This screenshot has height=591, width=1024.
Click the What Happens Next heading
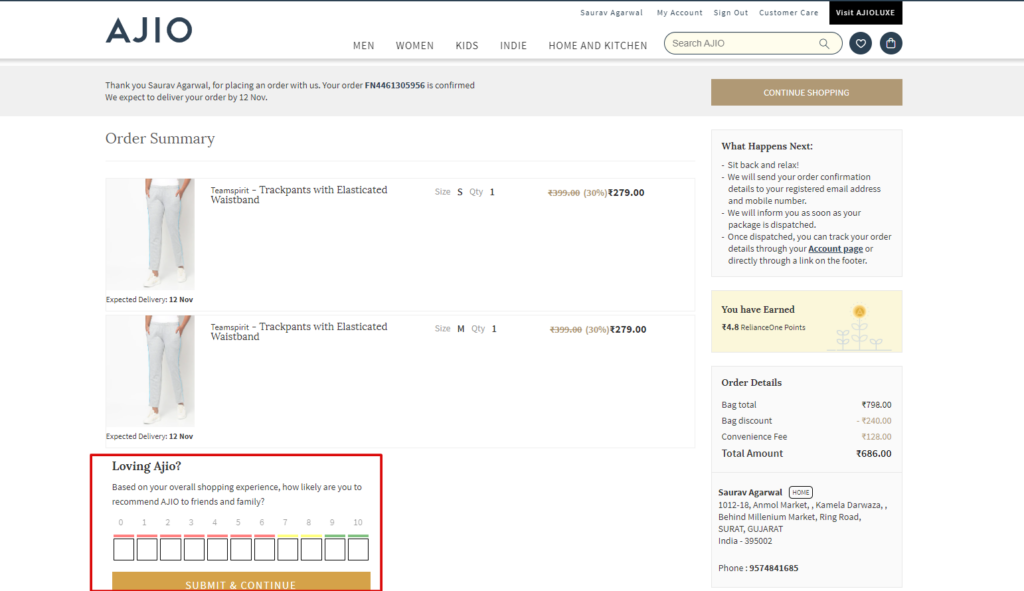(x=767, y=146)
